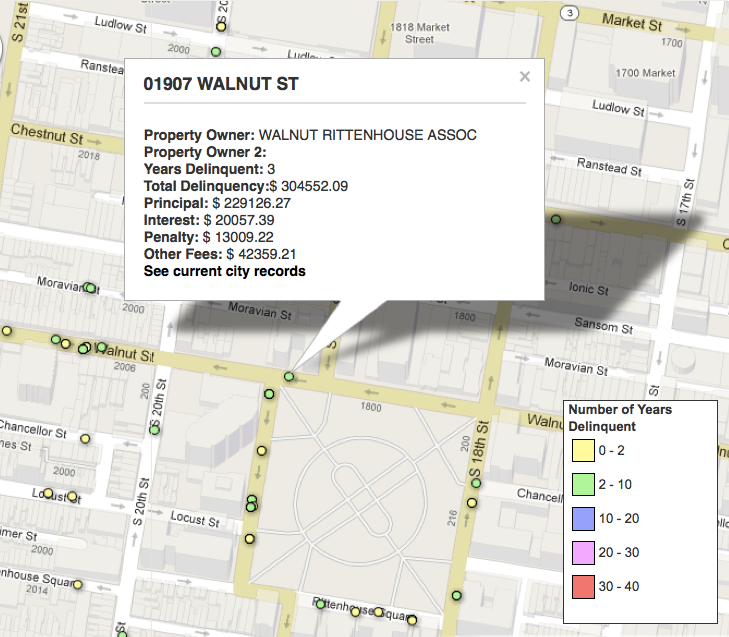The image size is (729, 637).
Task: Click the green marker at the popup's pointer tip
Action: point(289,377)
